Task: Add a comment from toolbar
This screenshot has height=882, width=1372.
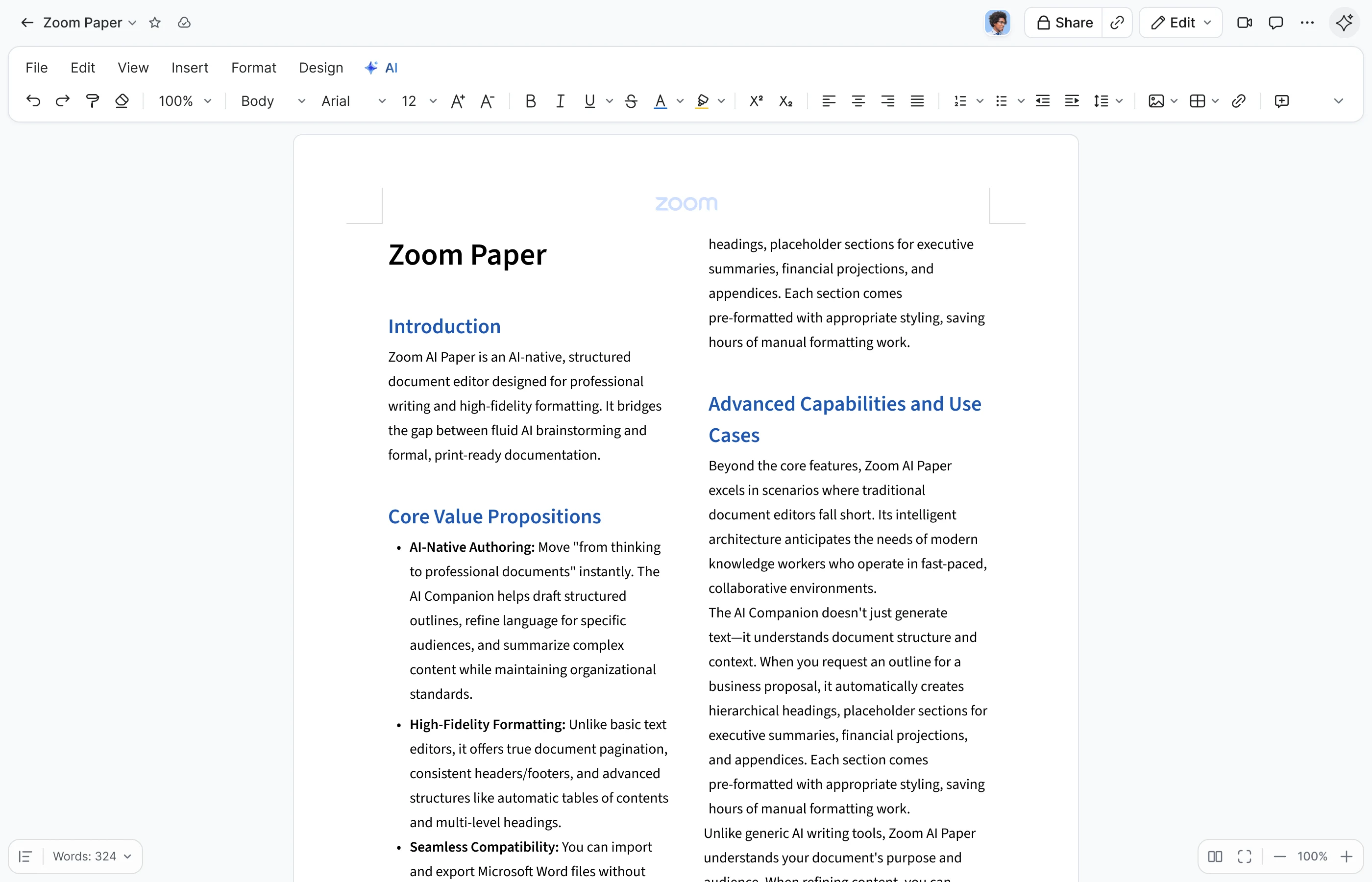Action: click(x=1281, y=101)
